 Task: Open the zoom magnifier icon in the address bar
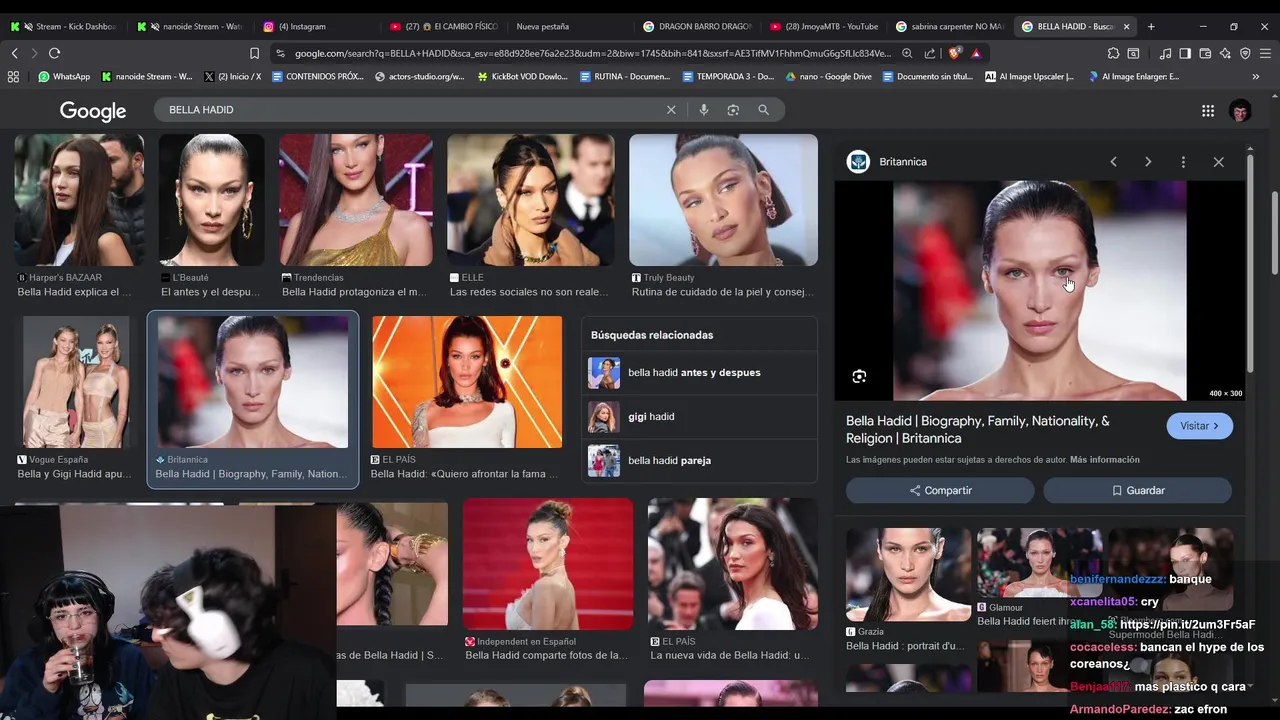(907, 53)
